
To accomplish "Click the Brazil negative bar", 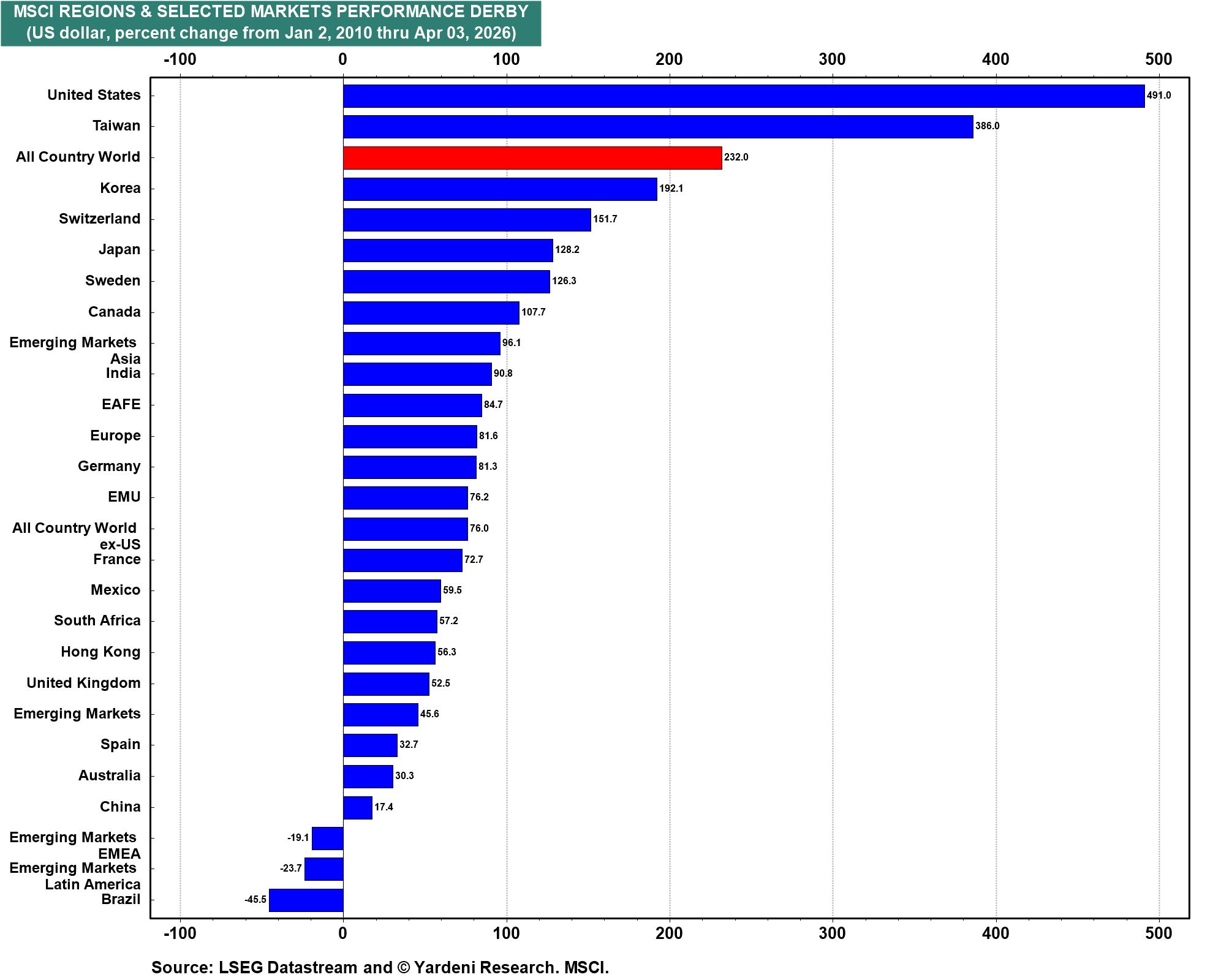I will [x=306, y=900].
